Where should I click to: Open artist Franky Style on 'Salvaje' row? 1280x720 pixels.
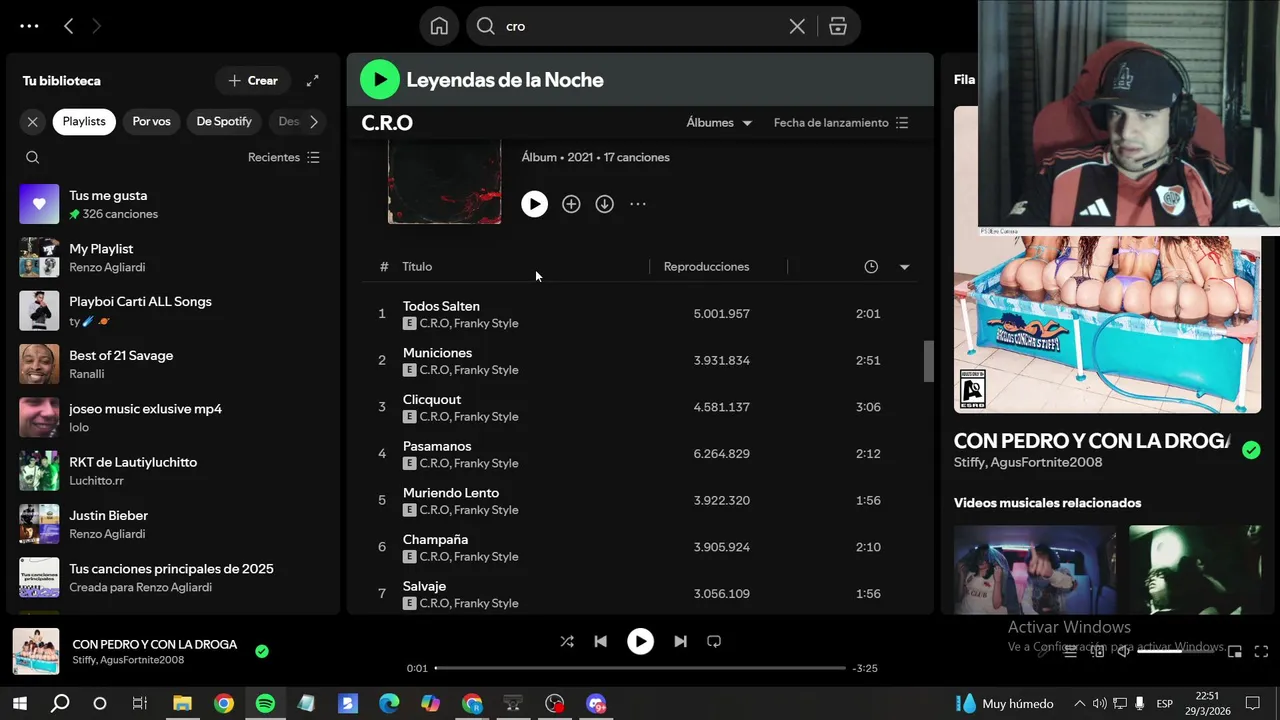[486, 603]
